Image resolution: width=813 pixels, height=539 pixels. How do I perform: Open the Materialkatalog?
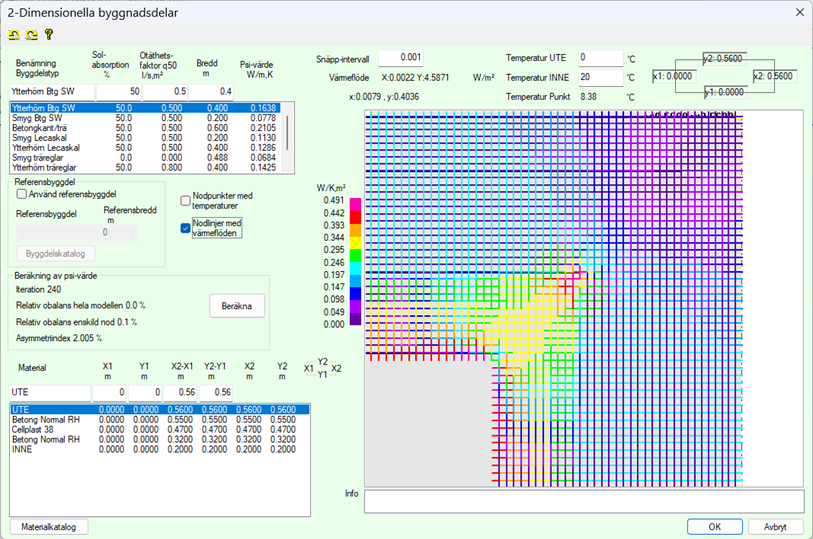(x=50, y=526)
